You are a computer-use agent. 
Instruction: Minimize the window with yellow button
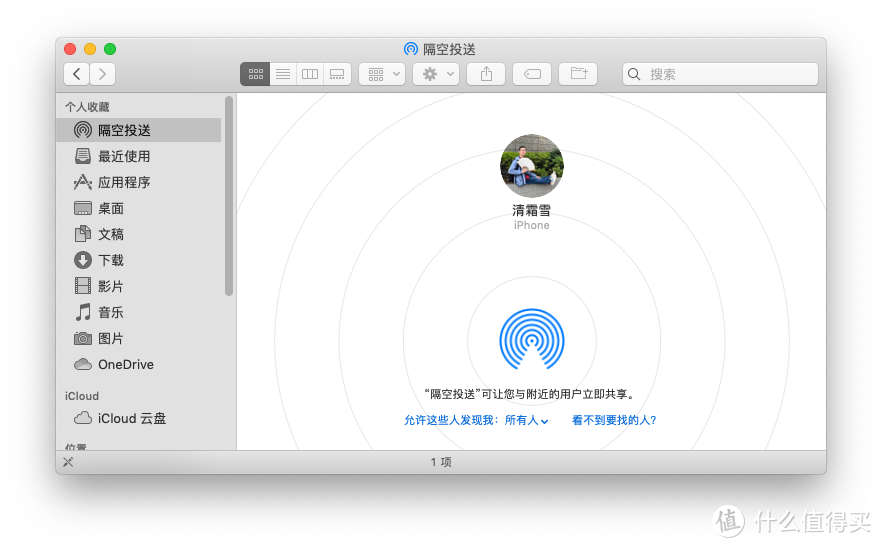coord(90,49)
